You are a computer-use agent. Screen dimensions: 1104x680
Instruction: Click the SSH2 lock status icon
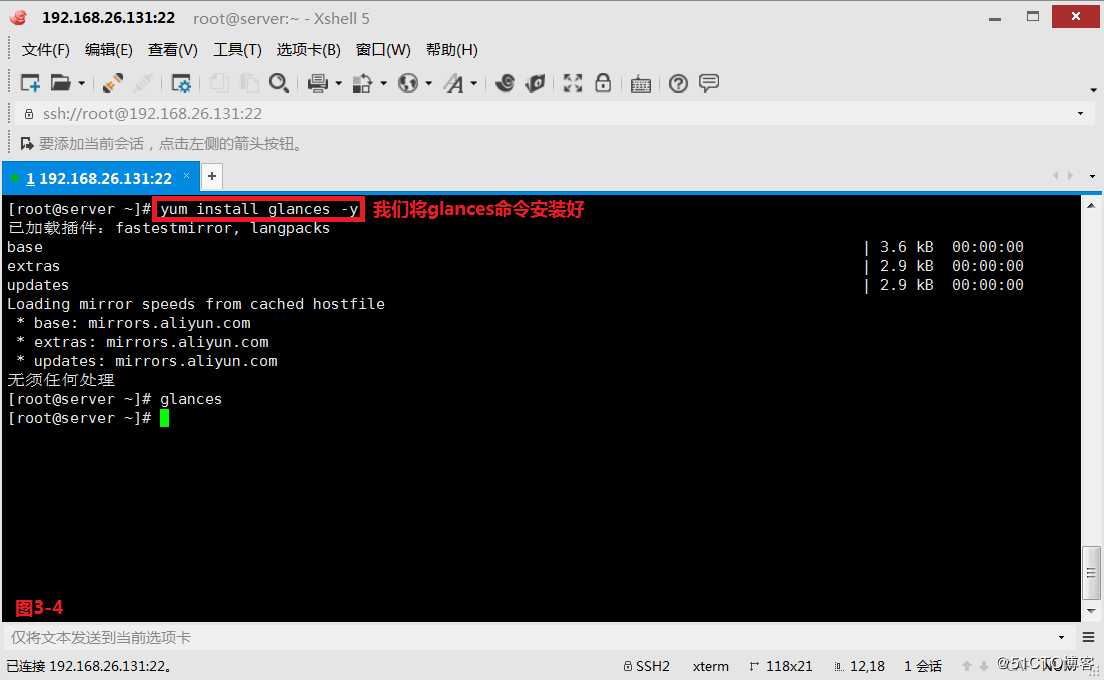[628, 666]
